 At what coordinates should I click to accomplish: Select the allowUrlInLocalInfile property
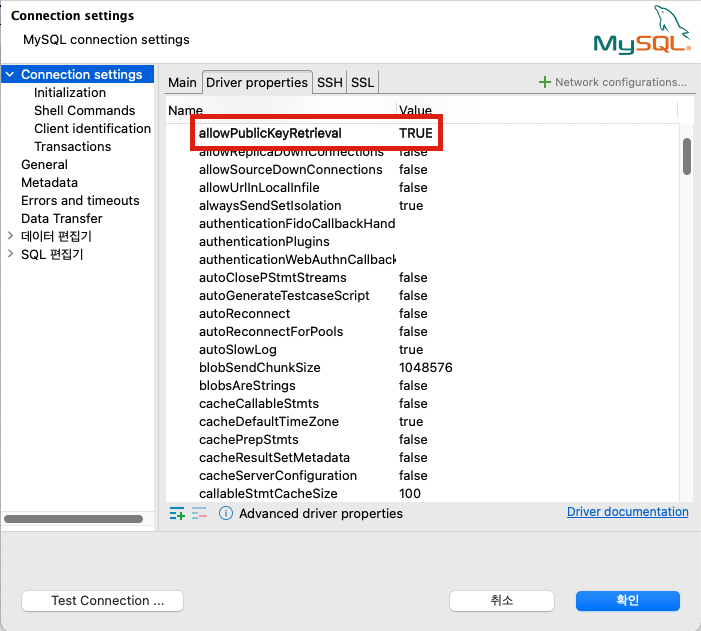tap(259, 187)
